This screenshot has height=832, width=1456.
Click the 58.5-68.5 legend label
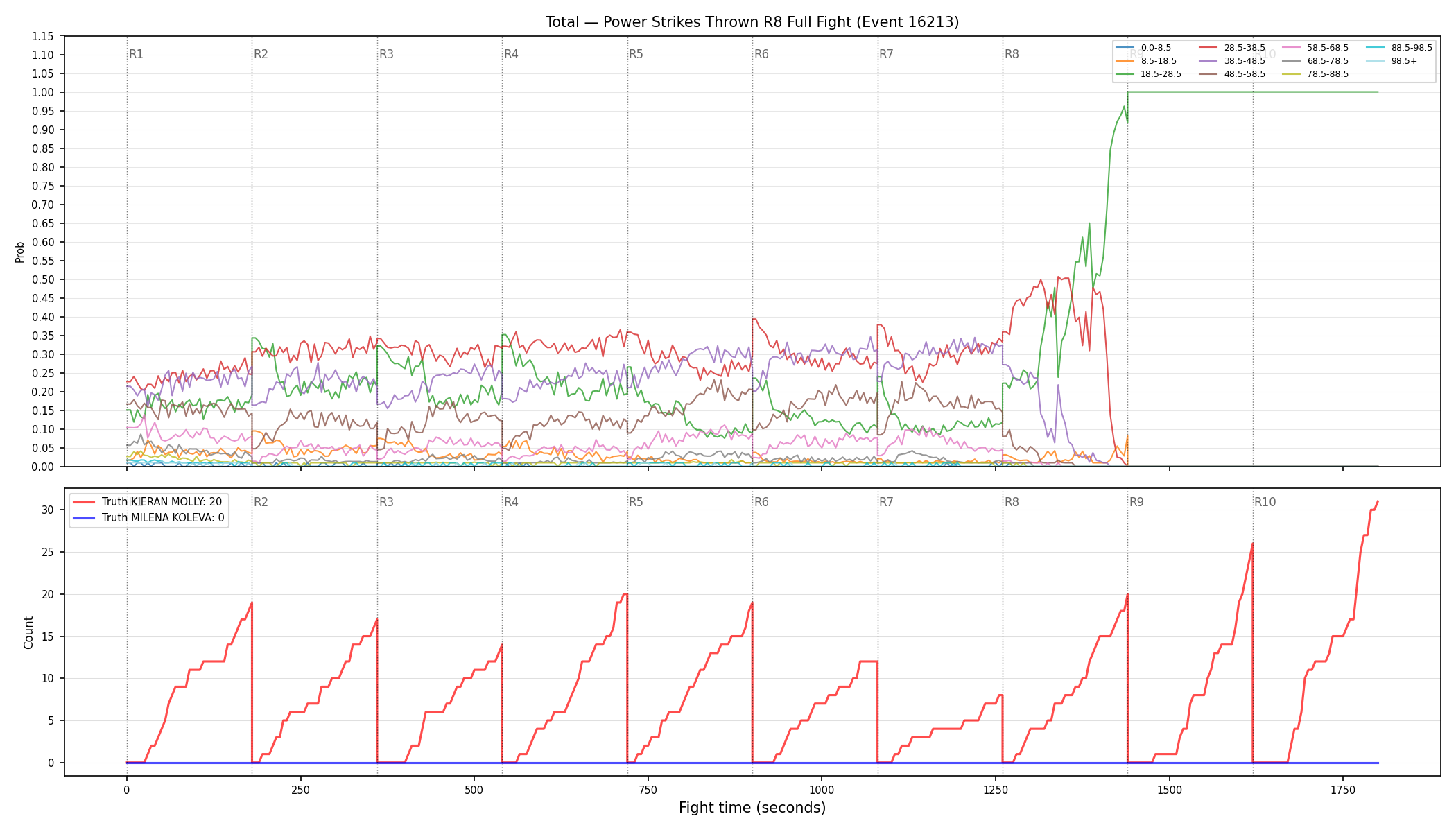(x=1328, y=48)
